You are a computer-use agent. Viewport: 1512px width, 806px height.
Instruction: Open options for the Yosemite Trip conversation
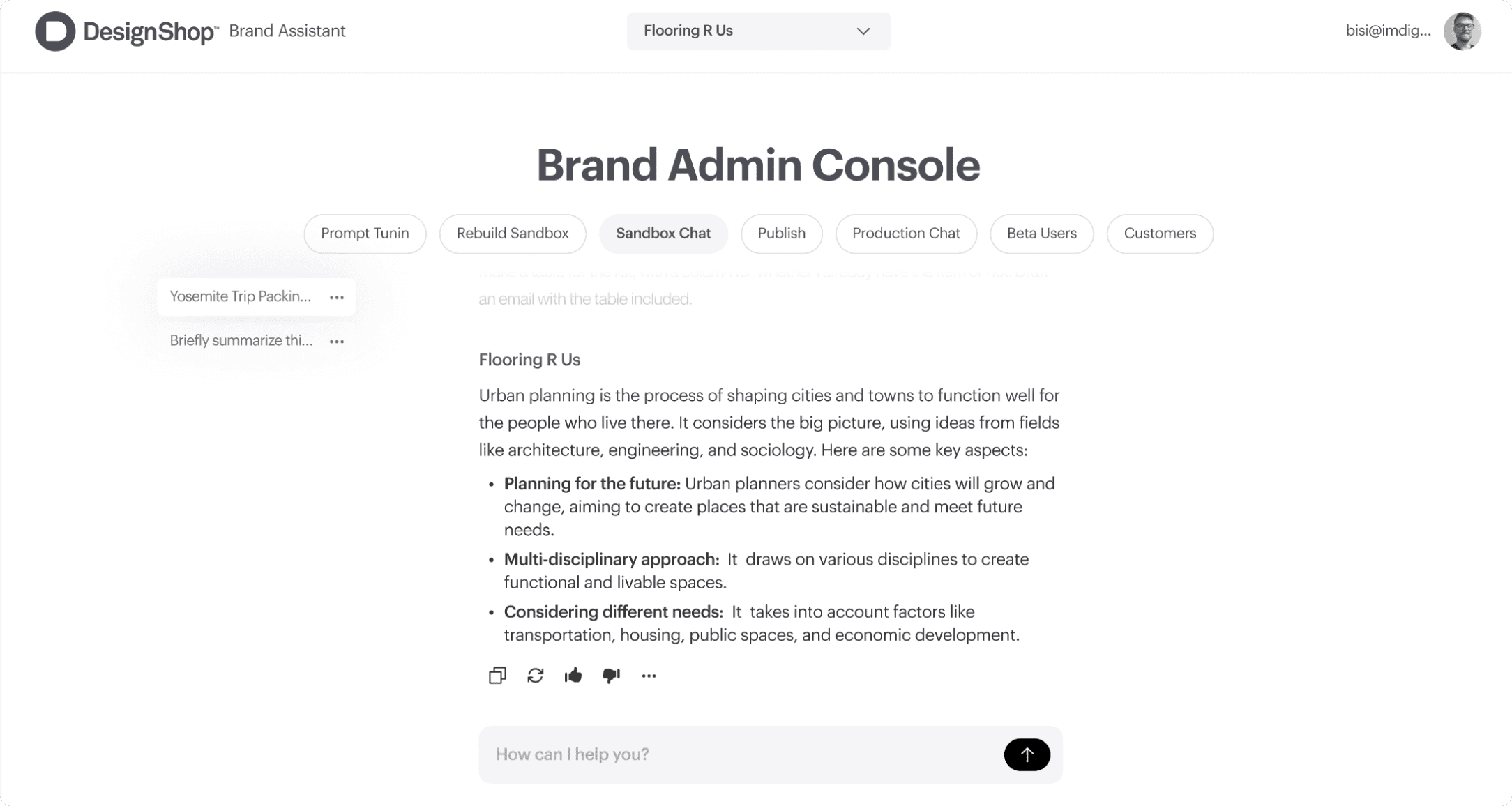tap(337, 296)
